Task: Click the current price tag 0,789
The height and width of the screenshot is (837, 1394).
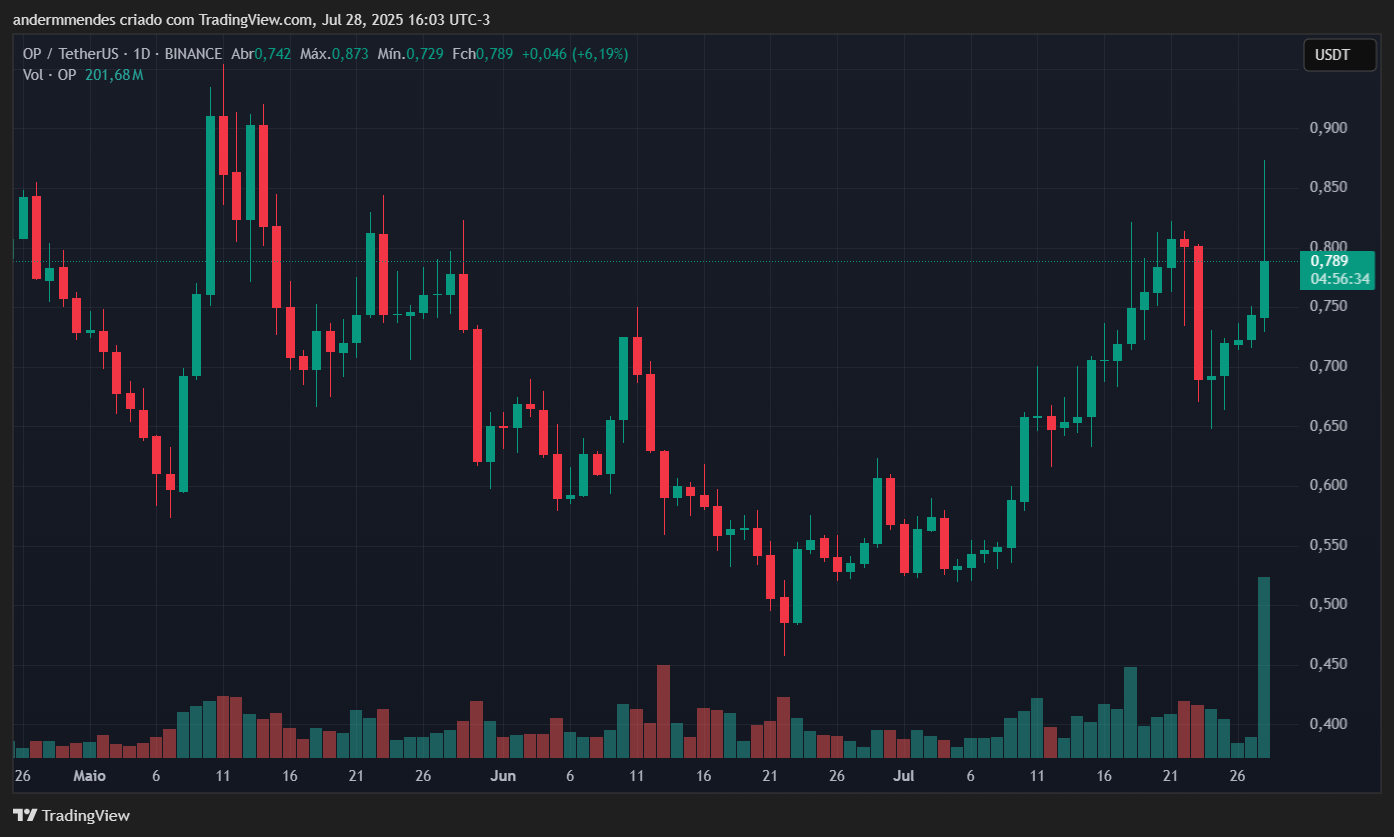Action: (x=1329, y=261)
